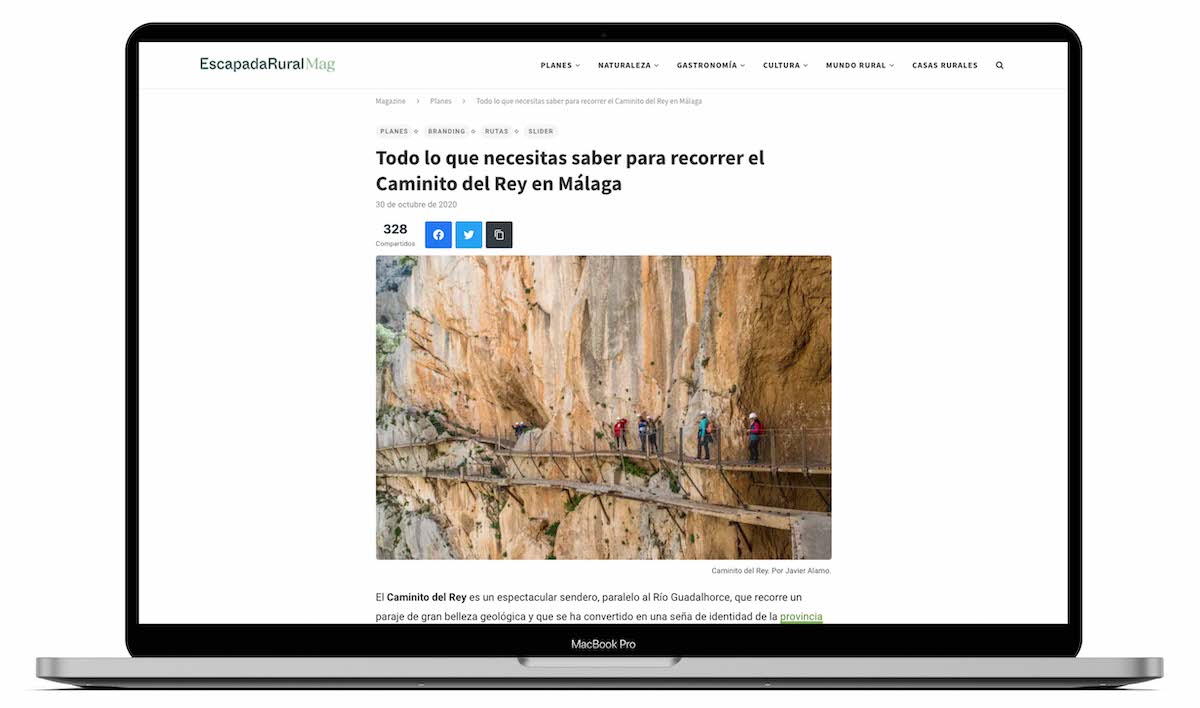
Task: Expand the Mundo Rural menu
Action: 859,66
